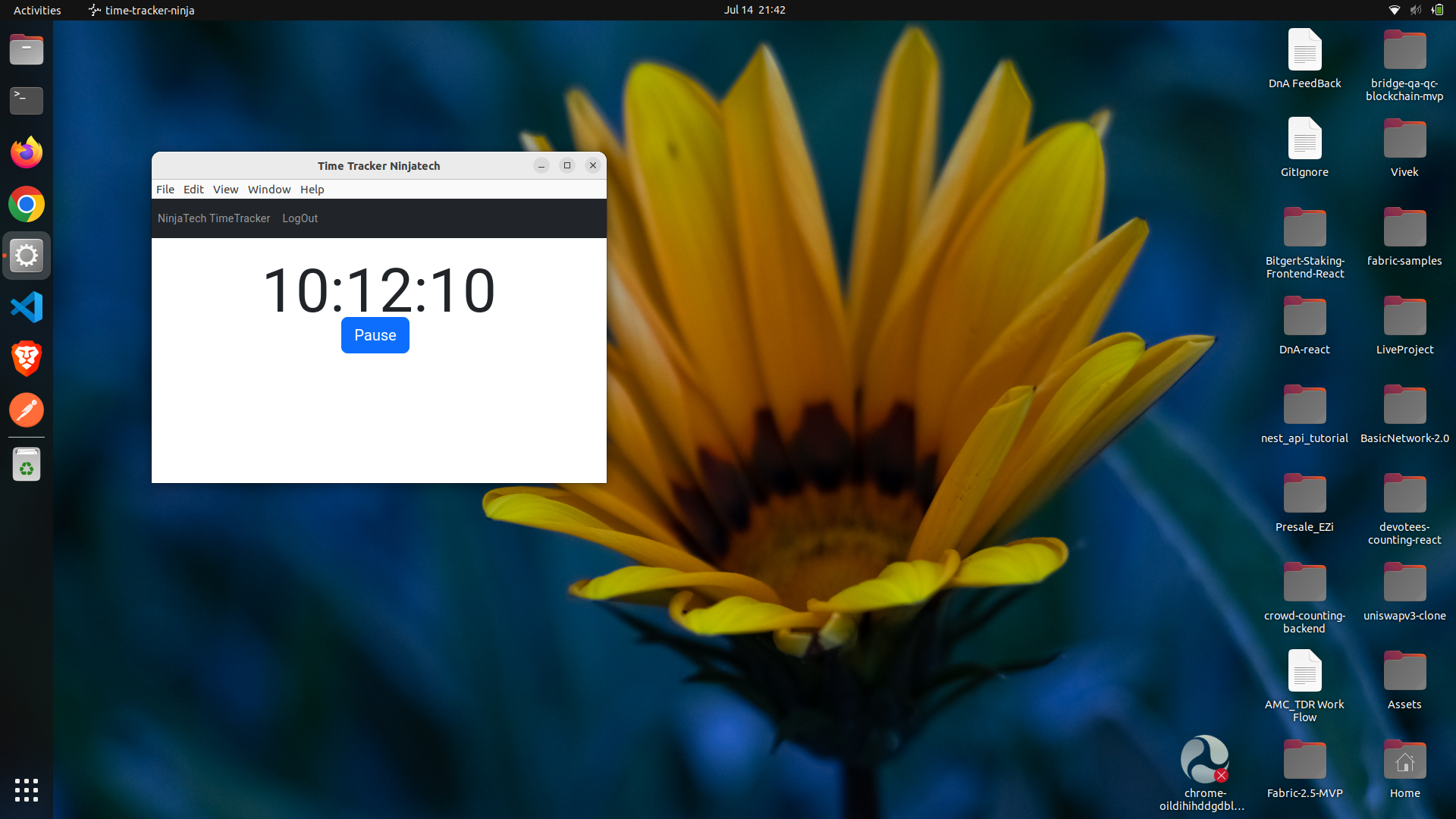The image size is (1456, 819).
Task: Open Trash from the dock
Action: click(x=27, y=465)
